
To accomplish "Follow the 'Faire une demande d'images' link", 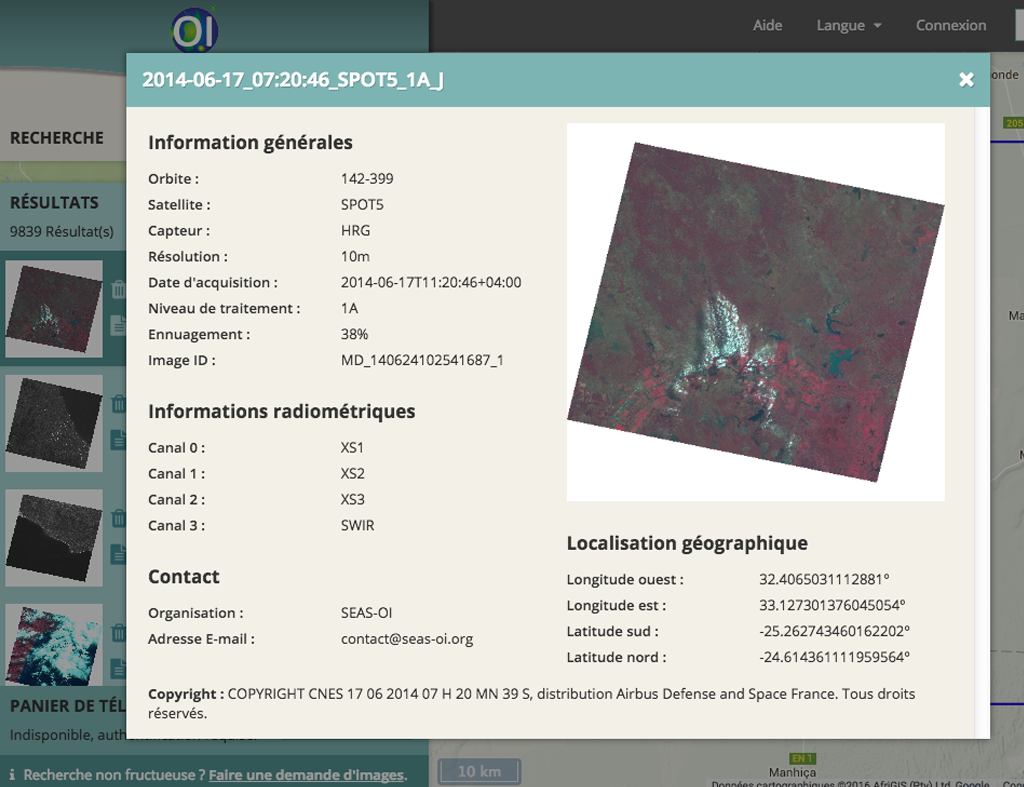I will pos(306,774).
